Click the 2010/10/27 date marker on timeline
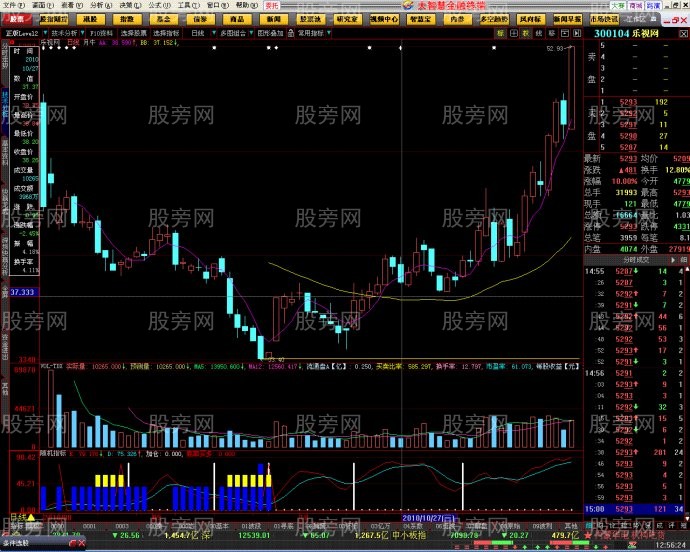This screenshot has height=552, width=690. click(x=429, y=518)
